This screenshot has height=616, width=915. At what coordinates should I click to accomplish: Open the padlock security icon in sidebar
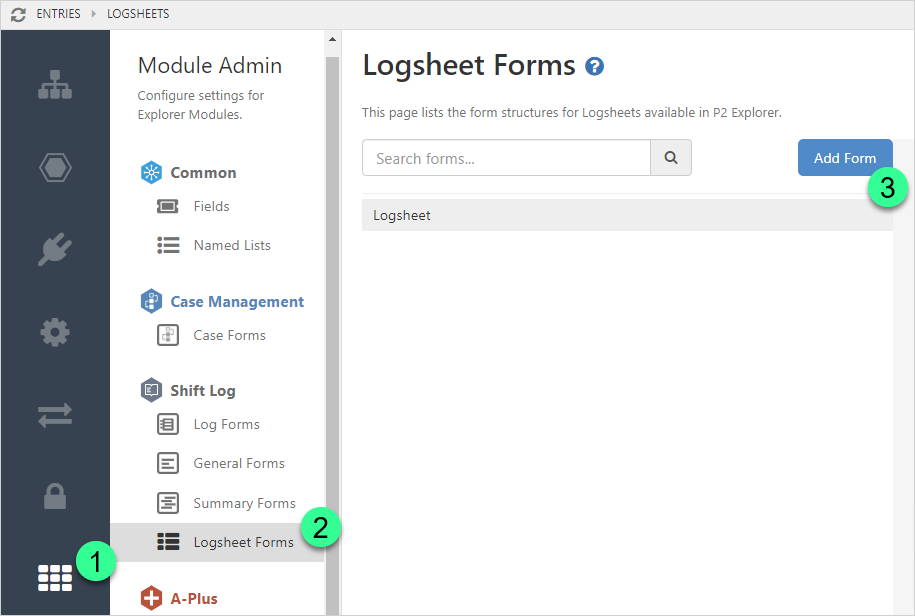pyautogui.click(x=55, y=496)
